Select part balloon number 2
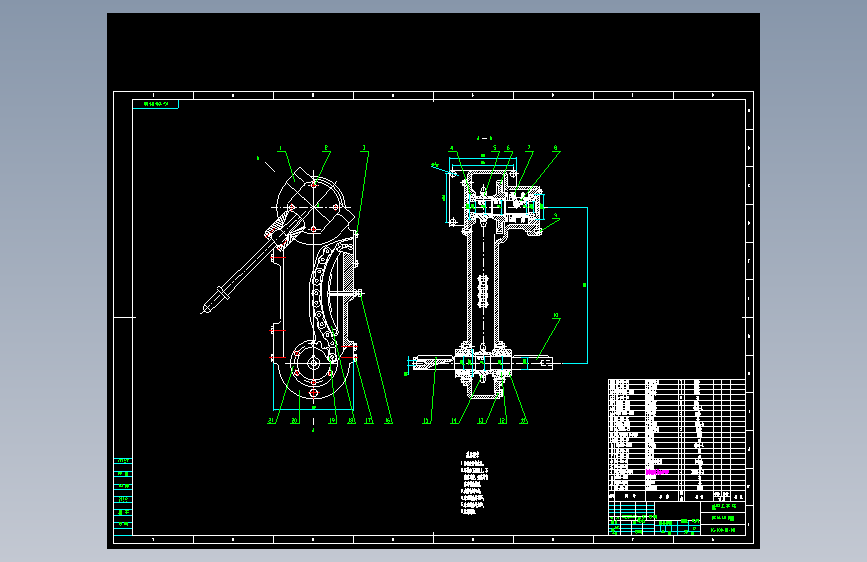 [326, 148]
